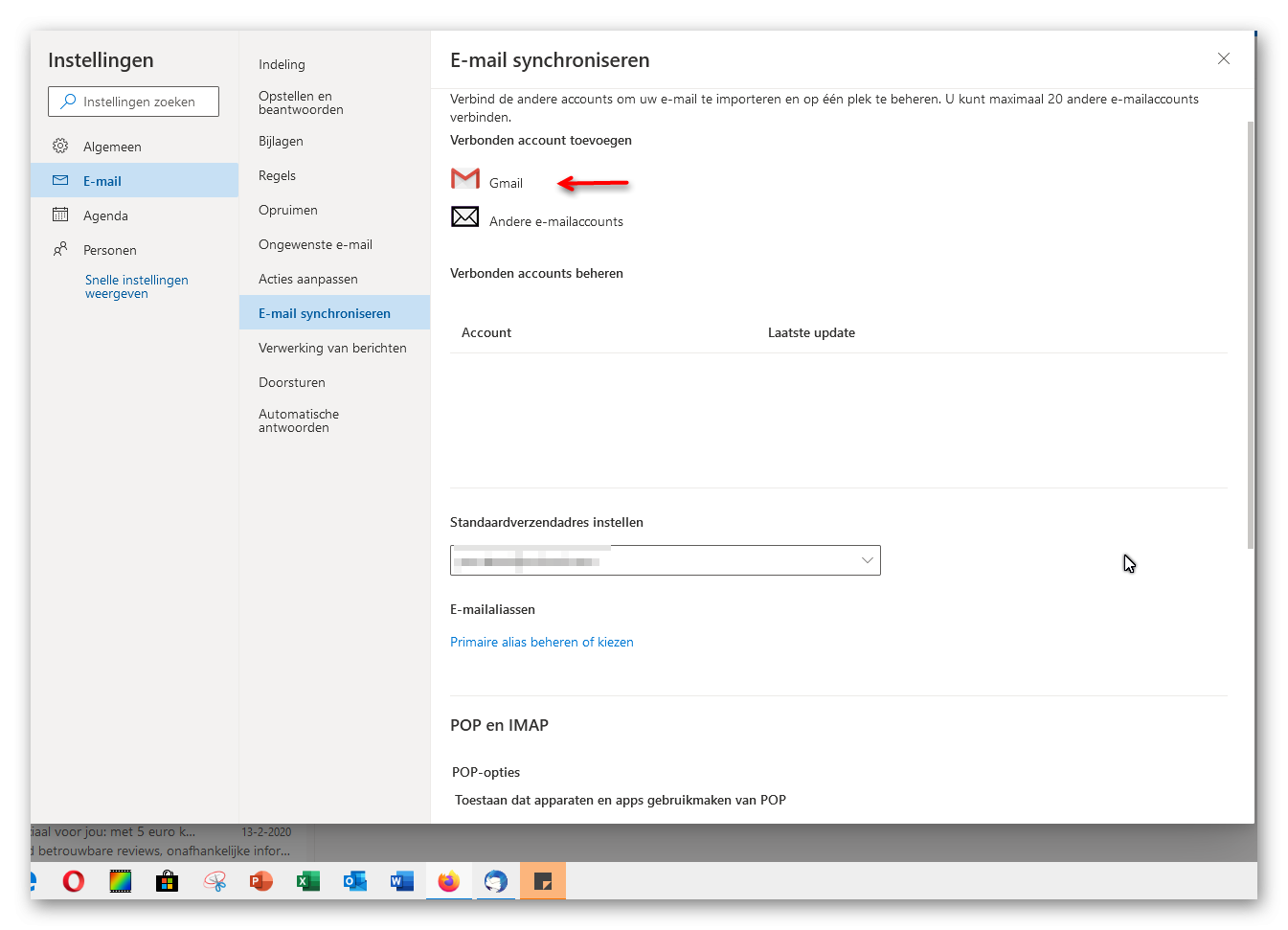The height and width of the screenshot is (930, 1288).
Task: Switch to Doorsturen settings
Action: [x=292, y=382]
